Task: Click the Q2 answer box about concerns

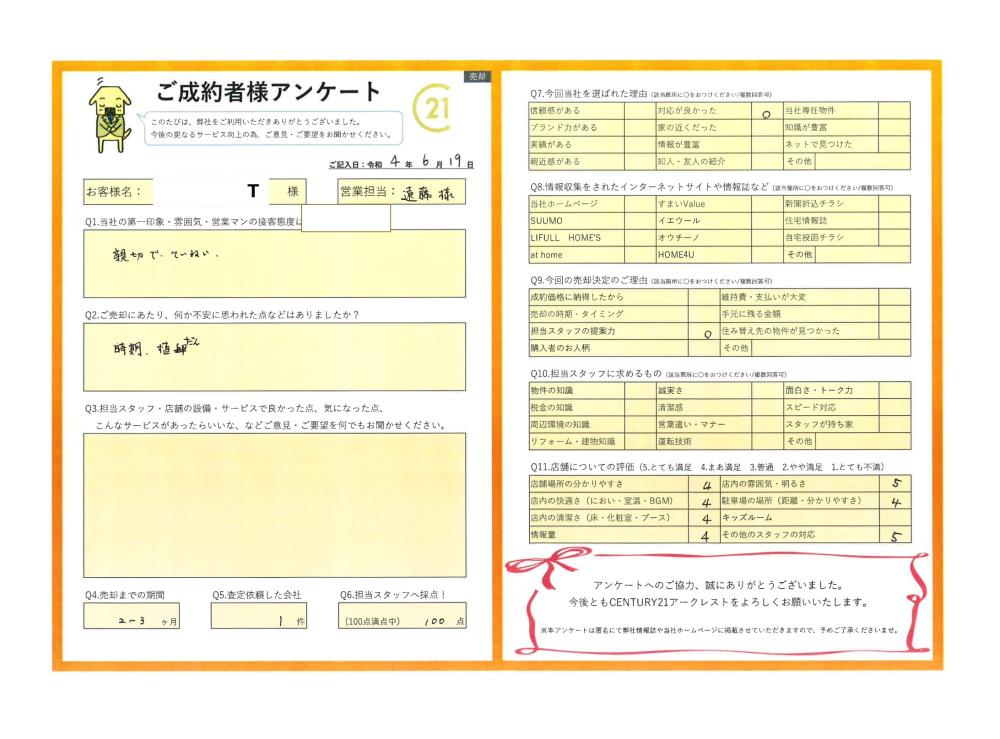Action: coord(274,356)
